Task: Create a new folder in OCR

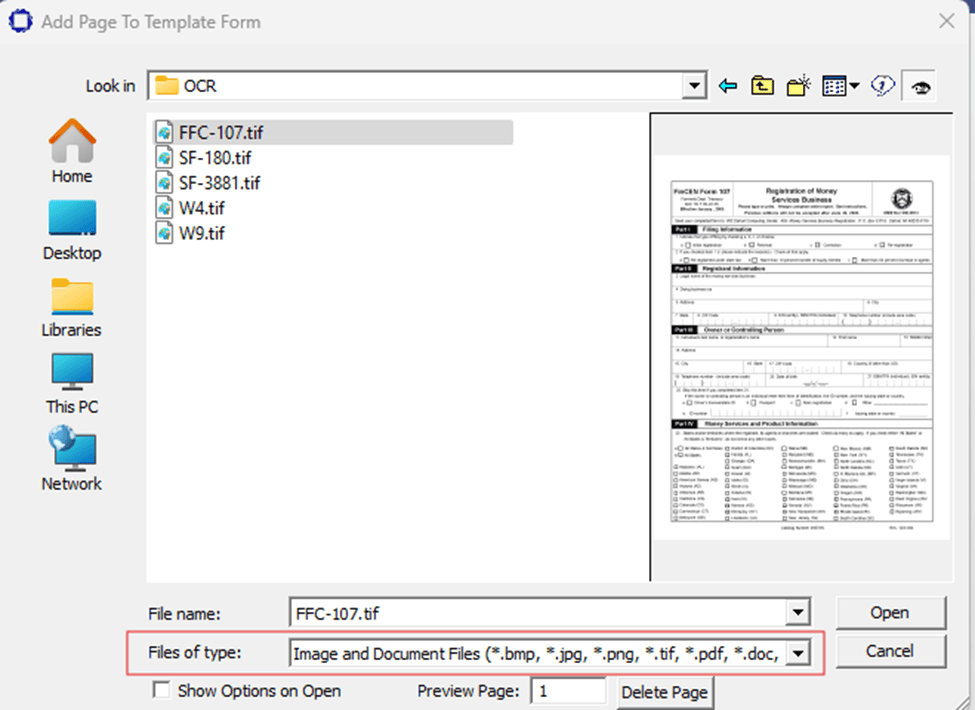Action: pyautogui.click(x=796, y=85)
